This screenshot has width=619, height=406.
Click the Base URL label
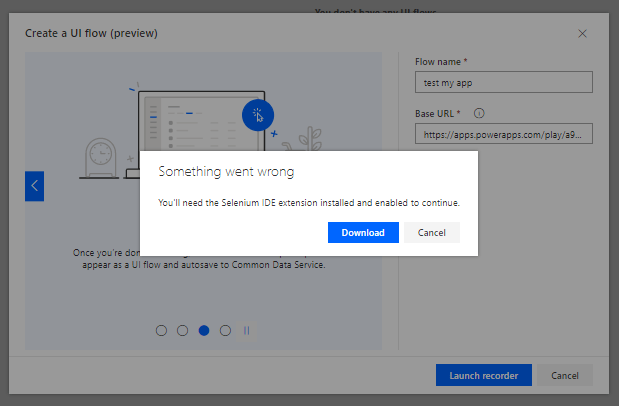[437, 114]
